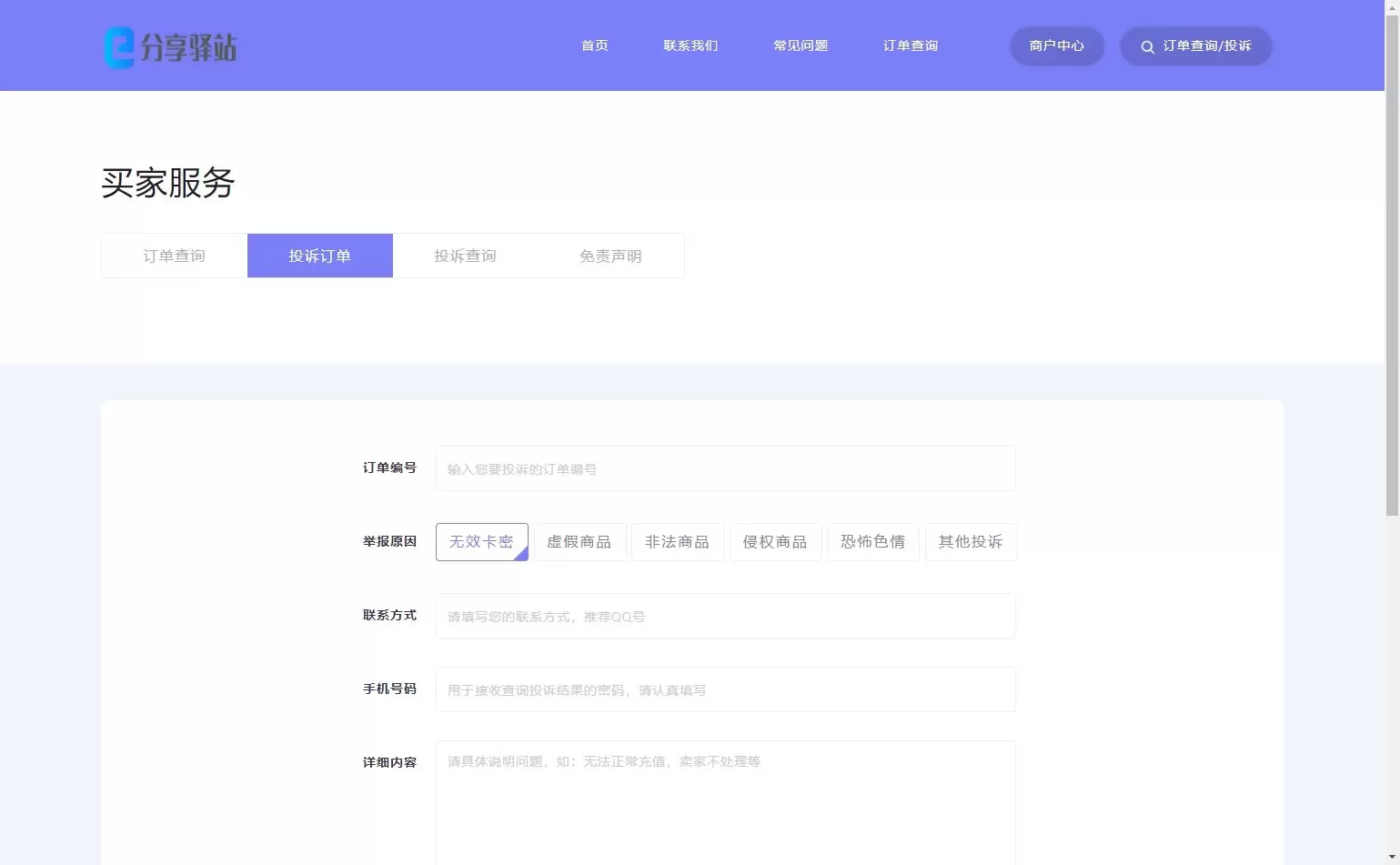Switch to the 订单查询 tab under 买家服务
This screenshot has height=865, width=1400.
point(175,256)
